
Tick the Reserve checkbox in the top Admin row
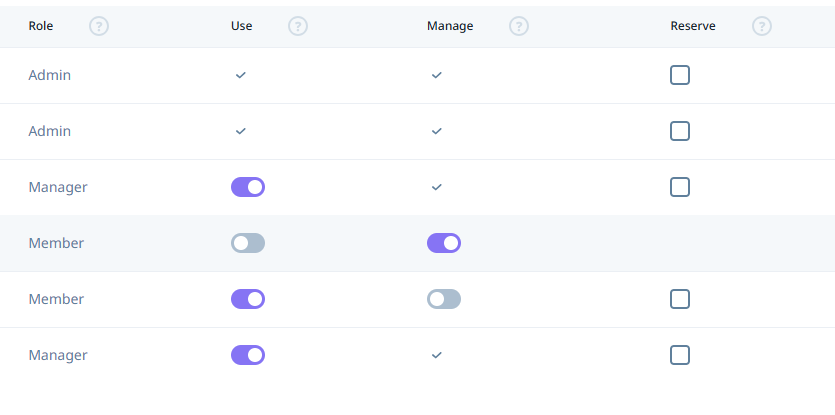pyautogui.click(x=680, y=75)
